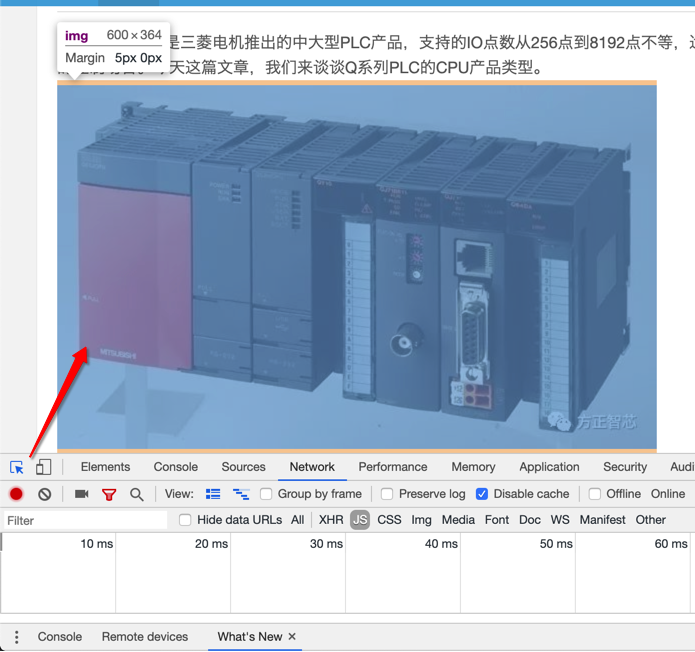Image resolution: width=695 pixels, height=652 pixels.
Task: Filter requests by XHR
Action: 331,520
